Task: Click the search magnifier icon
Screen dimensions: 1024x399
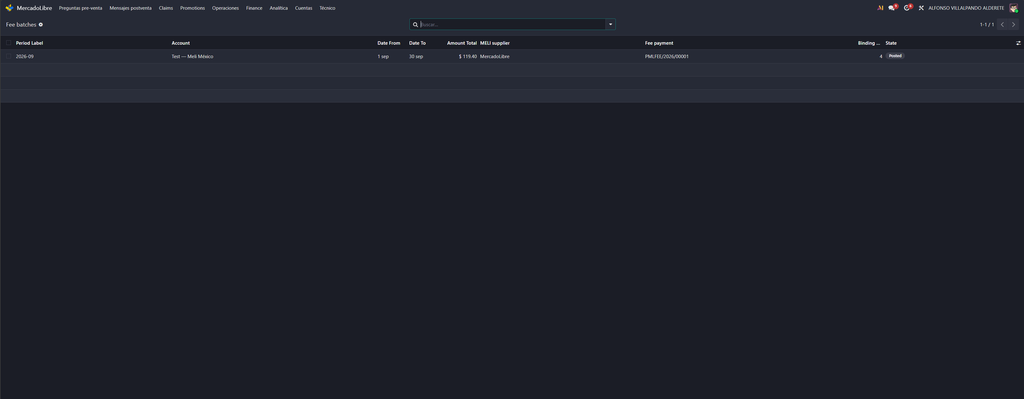Action: click(x=415, y=24)
